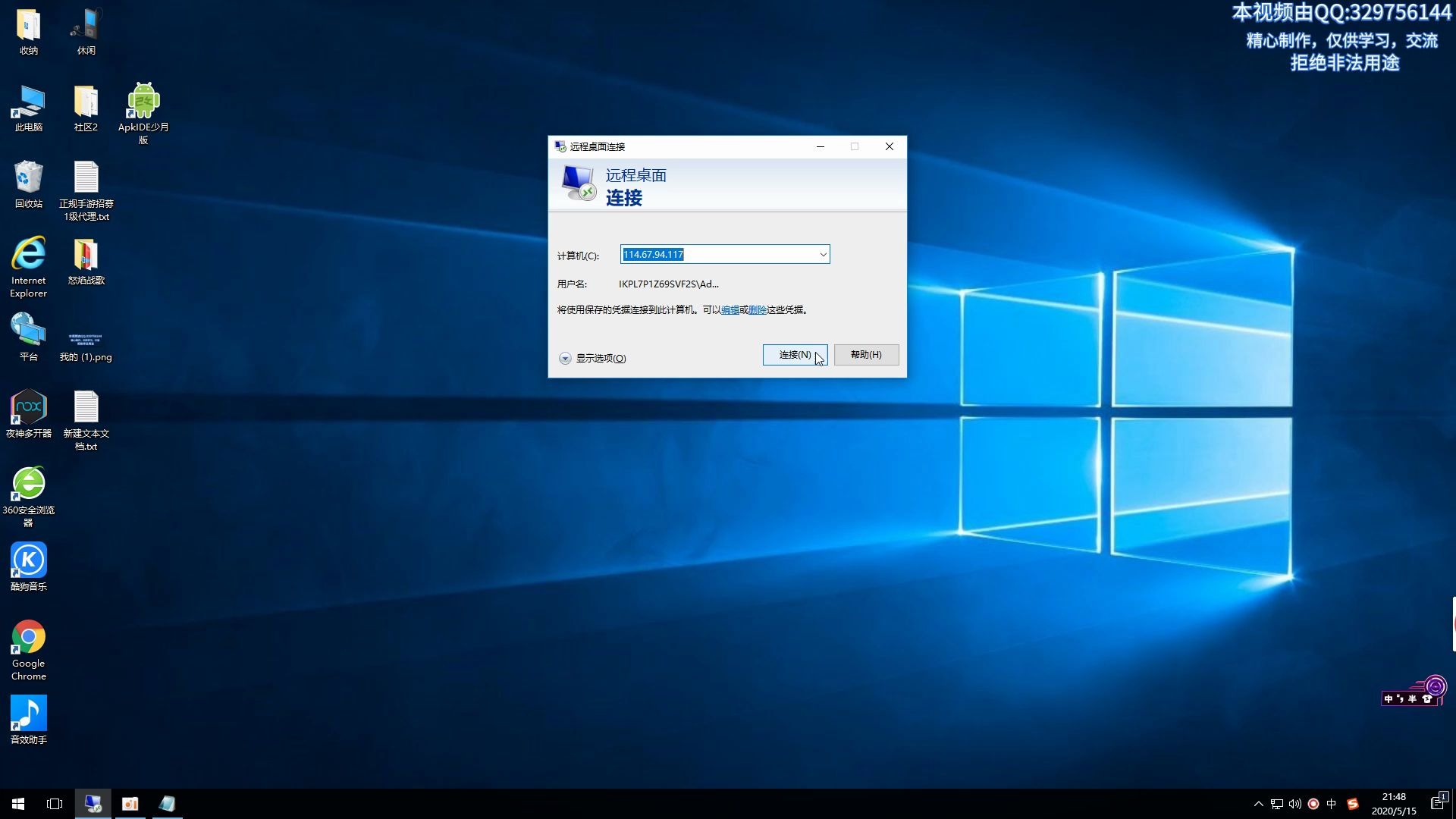Select the This PC (此电脑) icon
Viewport: 1456px width, 819px height.
tap(29, 102)
